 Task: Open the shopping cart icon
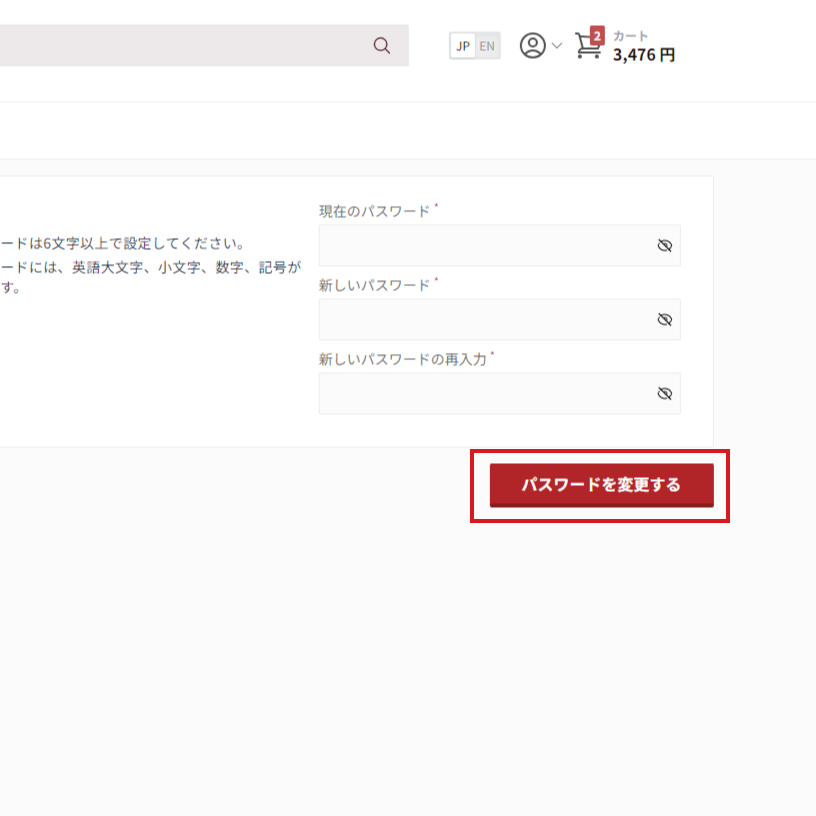click(x=588, y=46)
